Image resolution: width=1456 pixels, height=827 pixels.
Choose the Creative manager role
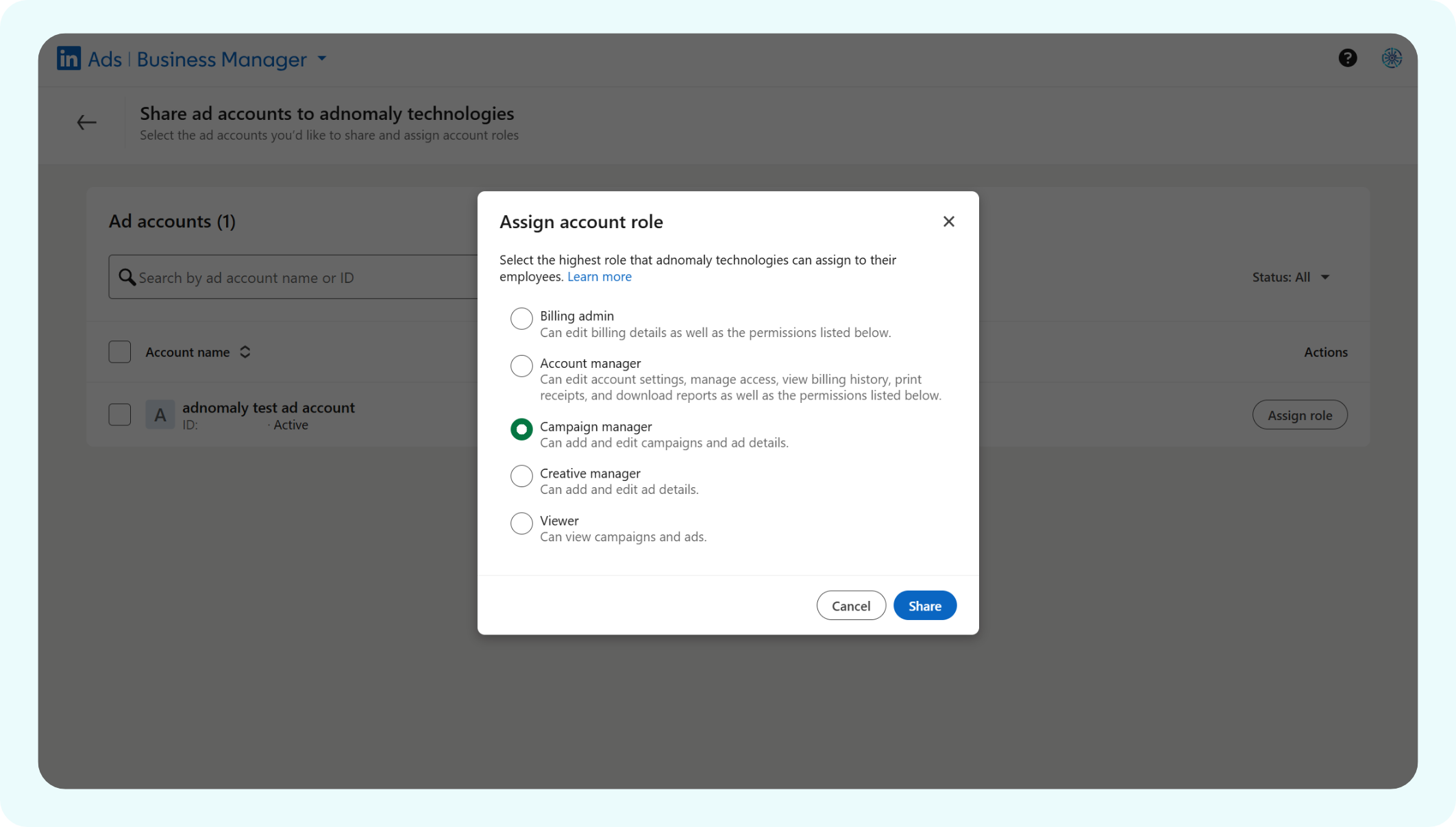pos(521,476)
